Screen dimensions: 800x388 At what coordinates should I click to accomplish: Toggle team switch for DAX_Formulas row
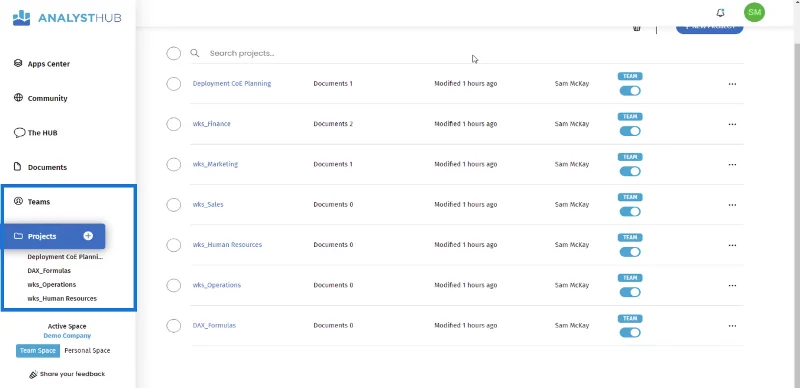click(630, 333)
